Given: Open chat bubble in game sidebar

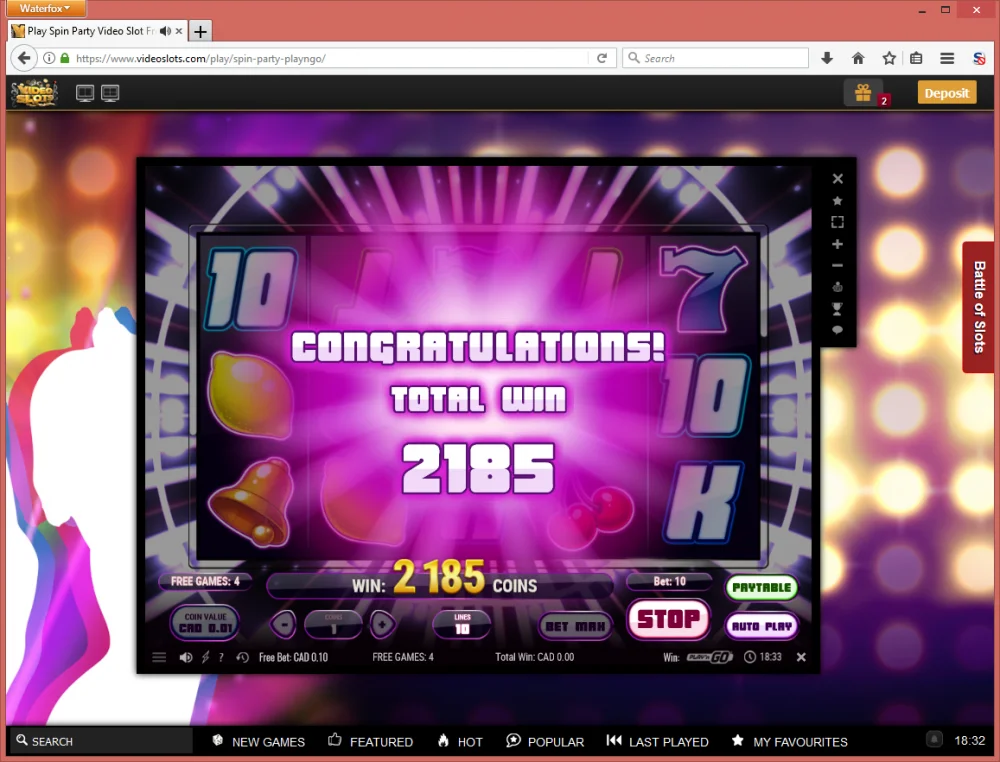Looking at the screenshot, I should click(838, 330).
